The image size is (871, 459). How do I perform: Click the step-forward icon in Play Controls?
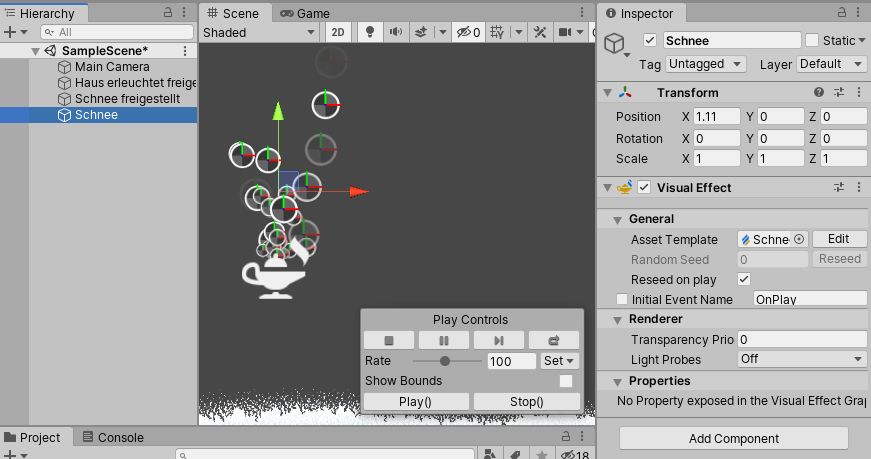pos(498,340)
